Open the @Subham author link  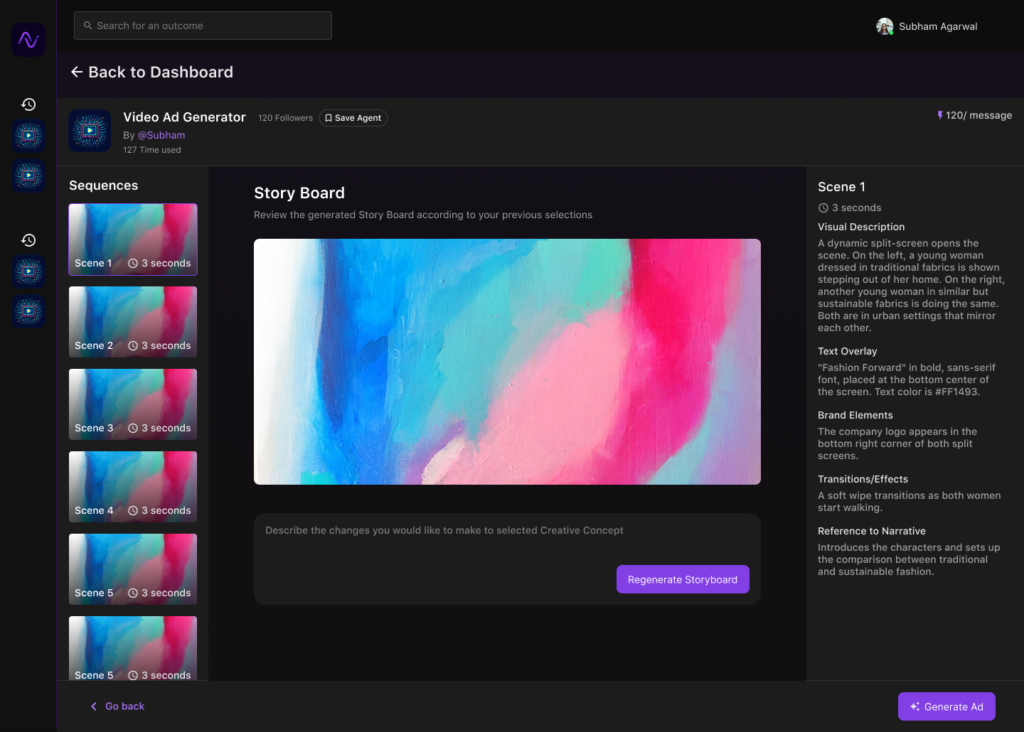click(x=161, y=135)
